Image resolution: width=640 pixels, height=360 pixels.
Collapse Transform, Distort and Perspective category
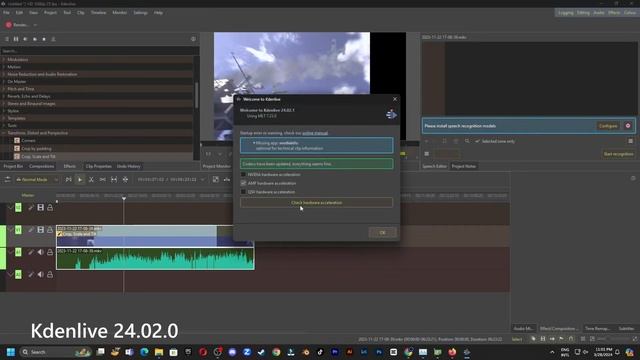coord(4,133)
